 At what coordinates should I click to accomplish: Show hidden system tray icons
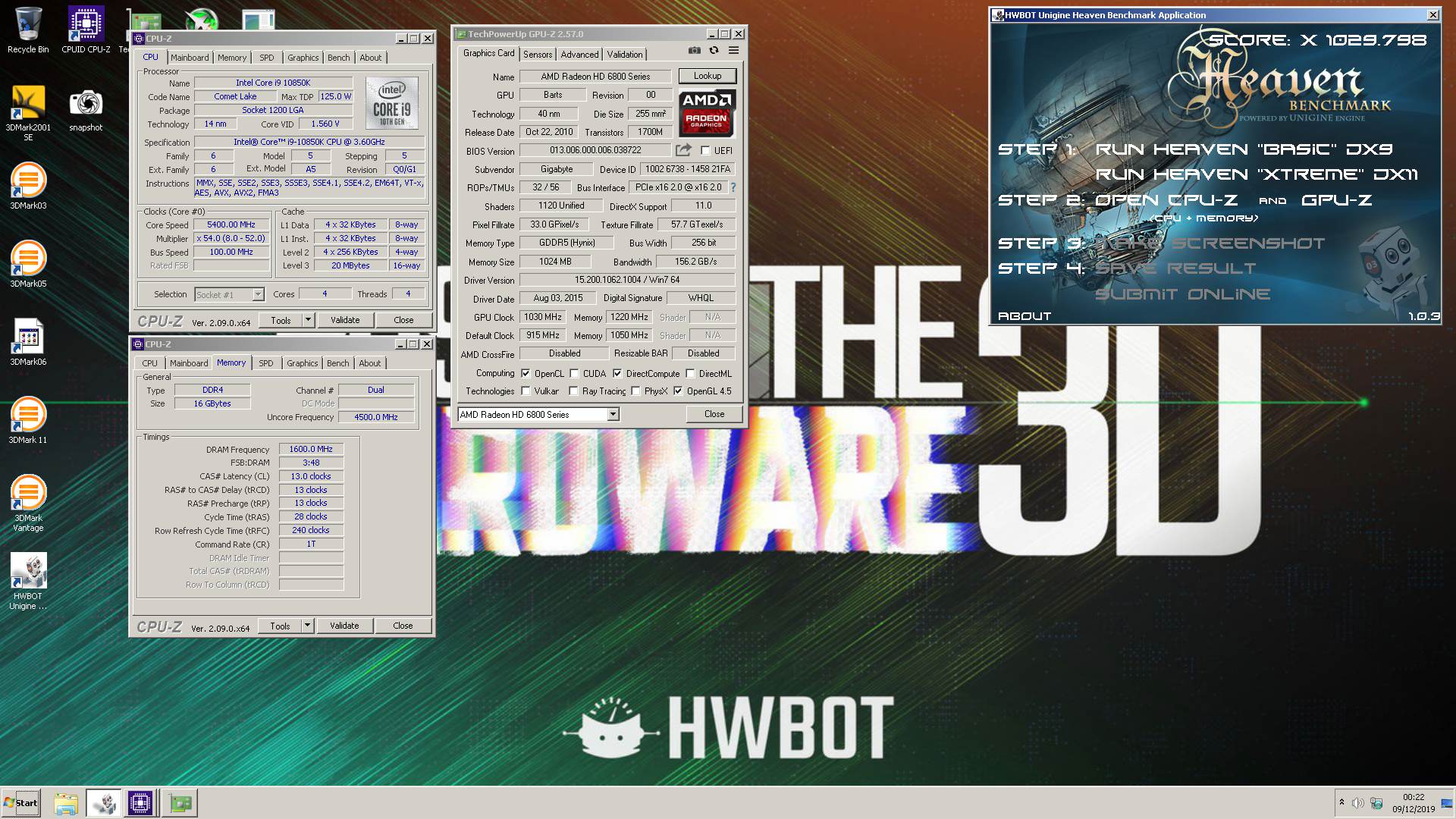coord(1341,803)
